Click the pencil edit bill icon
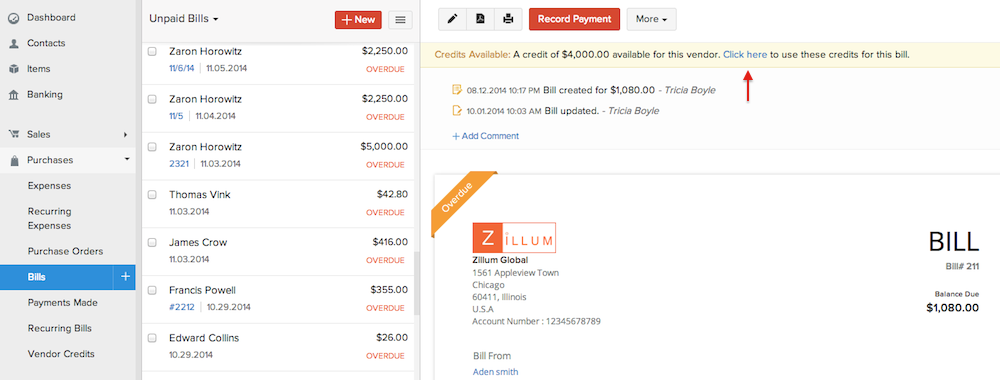The height and width of the screenshot is (380, 1000). pyautogui.click(x=453, y=19)
